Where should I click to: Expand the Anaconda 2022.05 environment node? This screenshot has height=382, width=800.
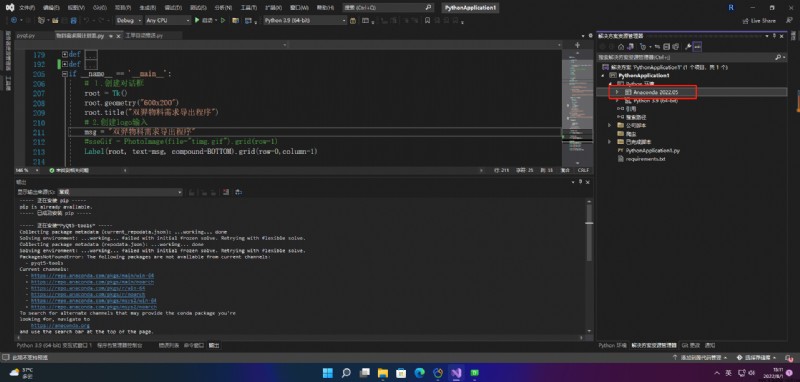pyautogui.click(x=617, y=92)
